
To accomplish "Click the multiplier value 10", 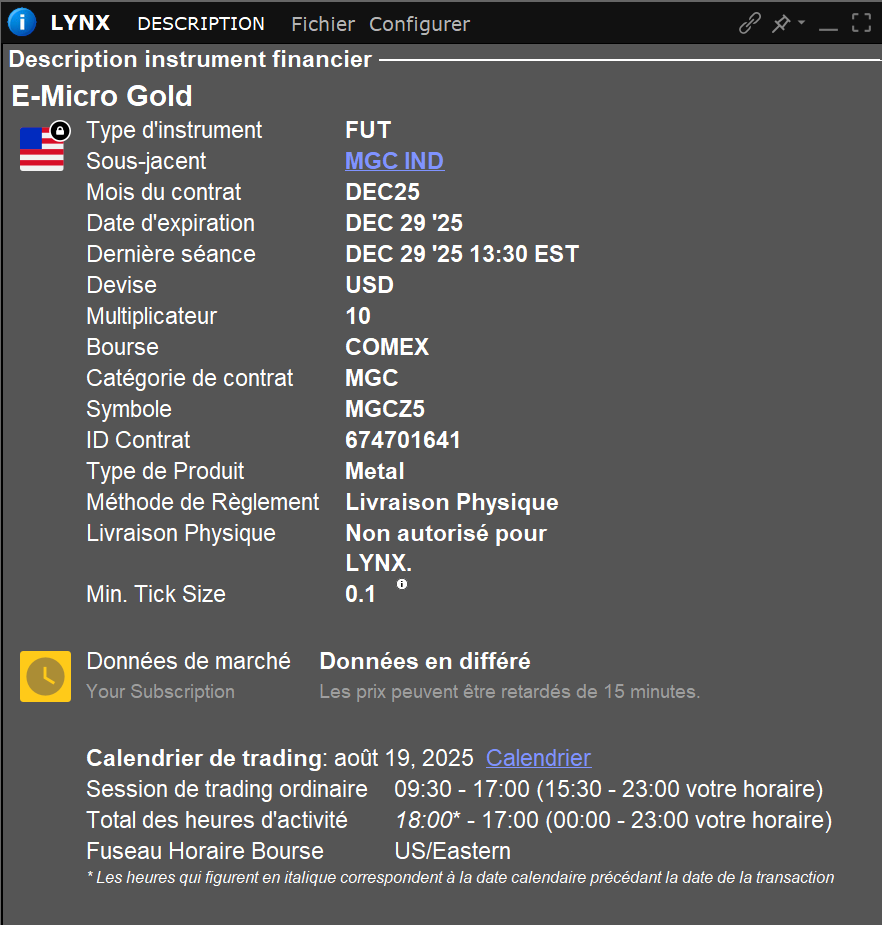I will (358, 316).
